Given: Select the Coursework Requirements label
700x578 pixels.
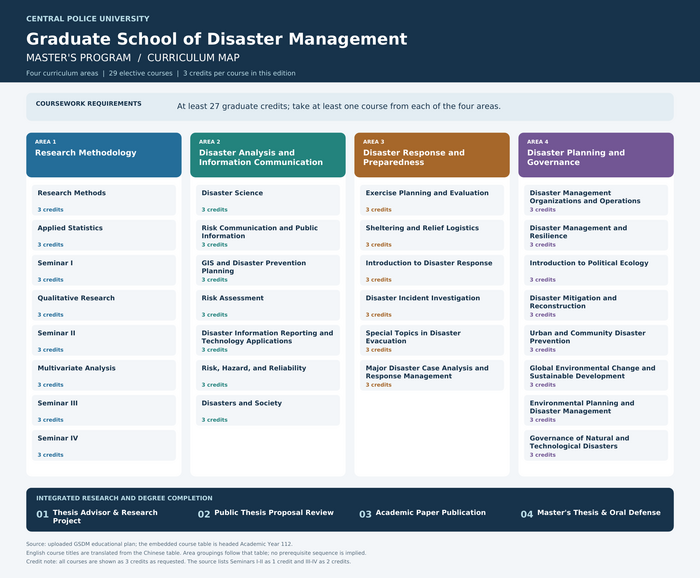Looking at the screenshot, I should (x=88, y=104).
